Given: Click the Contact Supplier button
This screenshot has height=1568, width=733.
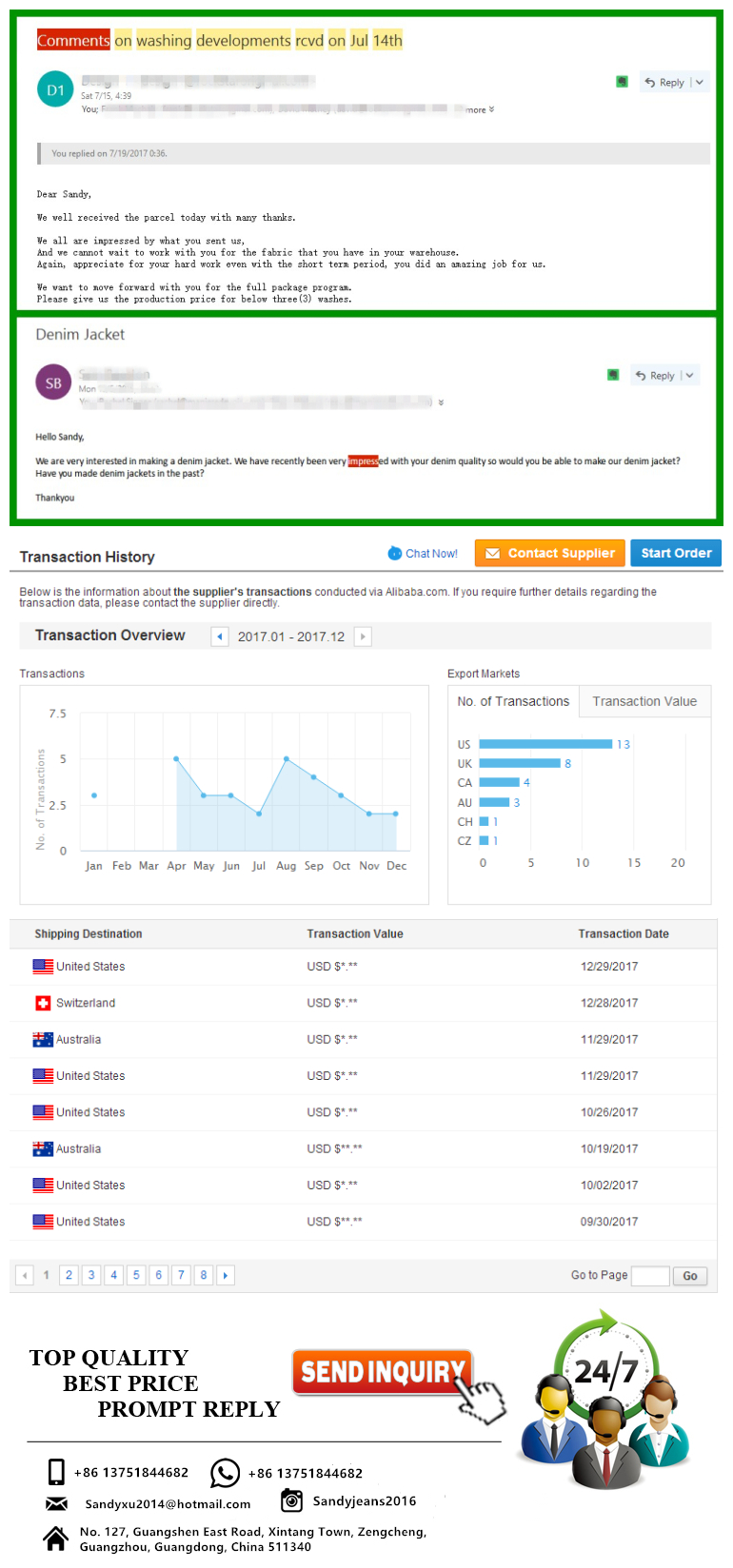Looking at the screenshot, I should pyautogui.click(x=550, y=554).
